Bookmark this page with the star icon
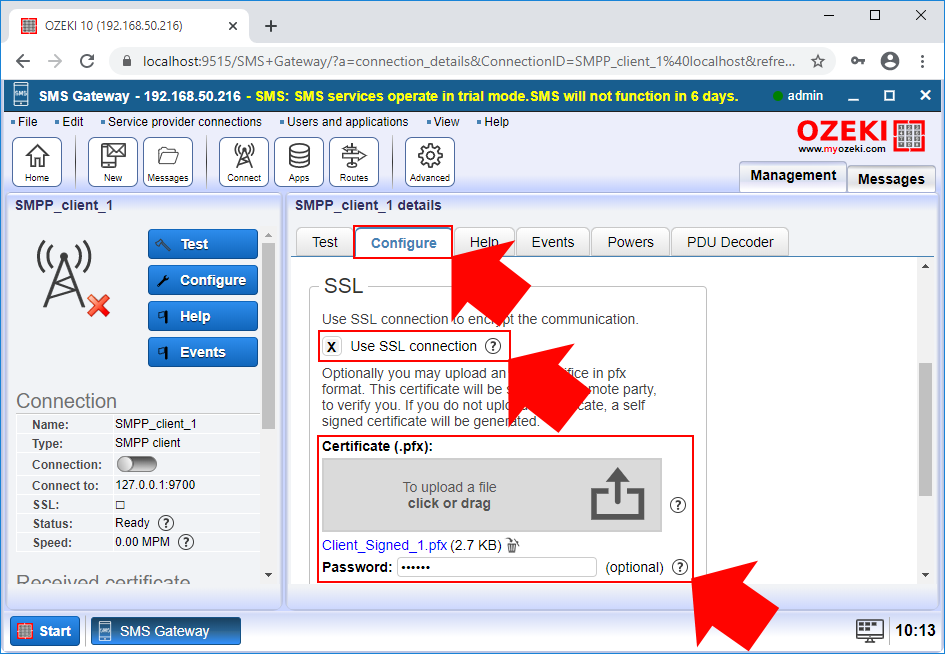 817,61
